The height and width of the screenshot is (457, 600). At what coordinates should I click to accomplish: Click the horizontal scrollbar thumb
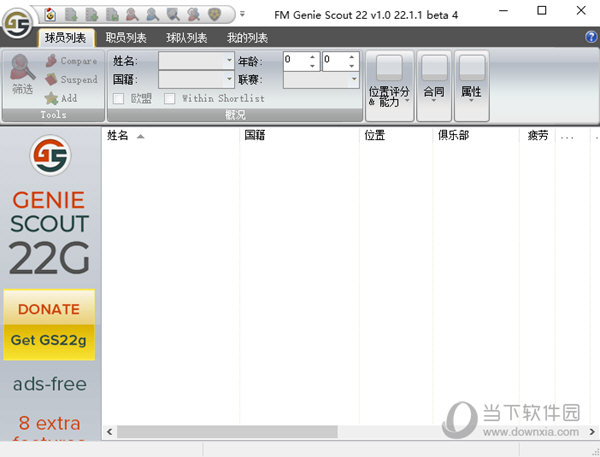click(x=227, y=432)
